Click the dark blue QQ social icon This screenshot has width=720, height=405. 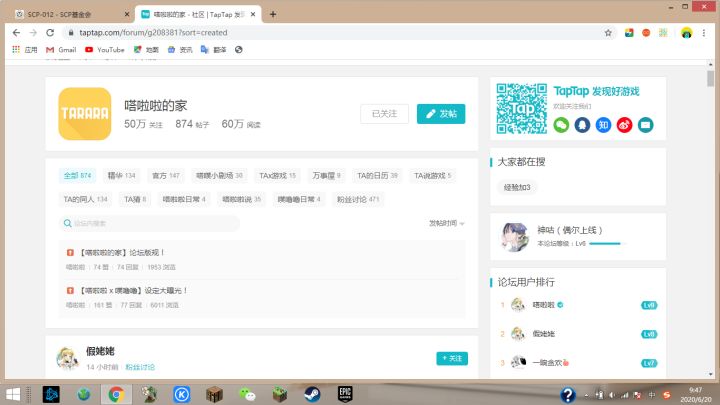tap(582, 125)
